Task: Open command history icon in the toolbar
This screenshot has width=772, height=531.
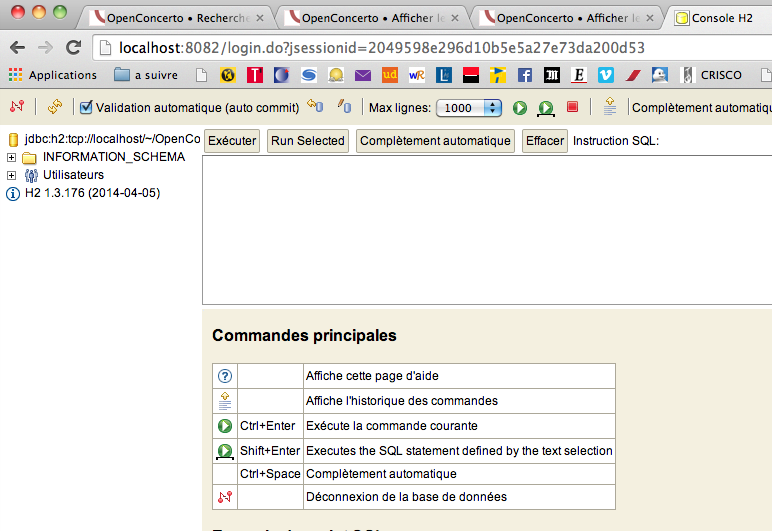Action: [609, 108]
